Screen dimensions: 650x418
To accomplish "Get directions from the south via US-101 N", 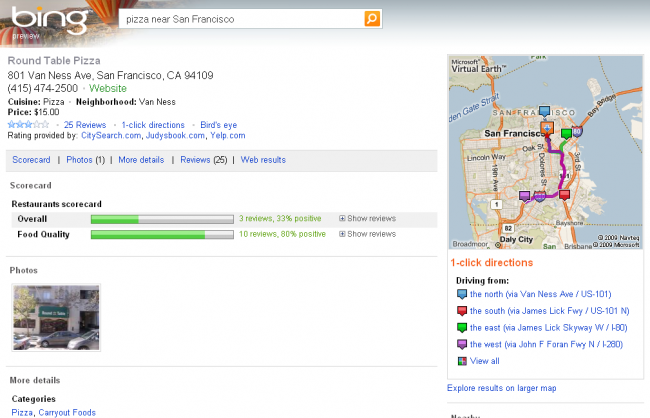I will pyautogui.click(x=550, y=311).
